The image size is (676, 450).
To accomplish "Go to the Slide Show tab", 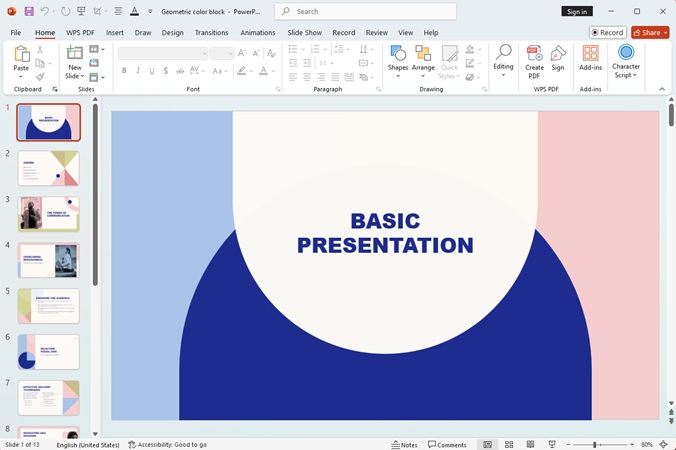I will tap(305, 33).
